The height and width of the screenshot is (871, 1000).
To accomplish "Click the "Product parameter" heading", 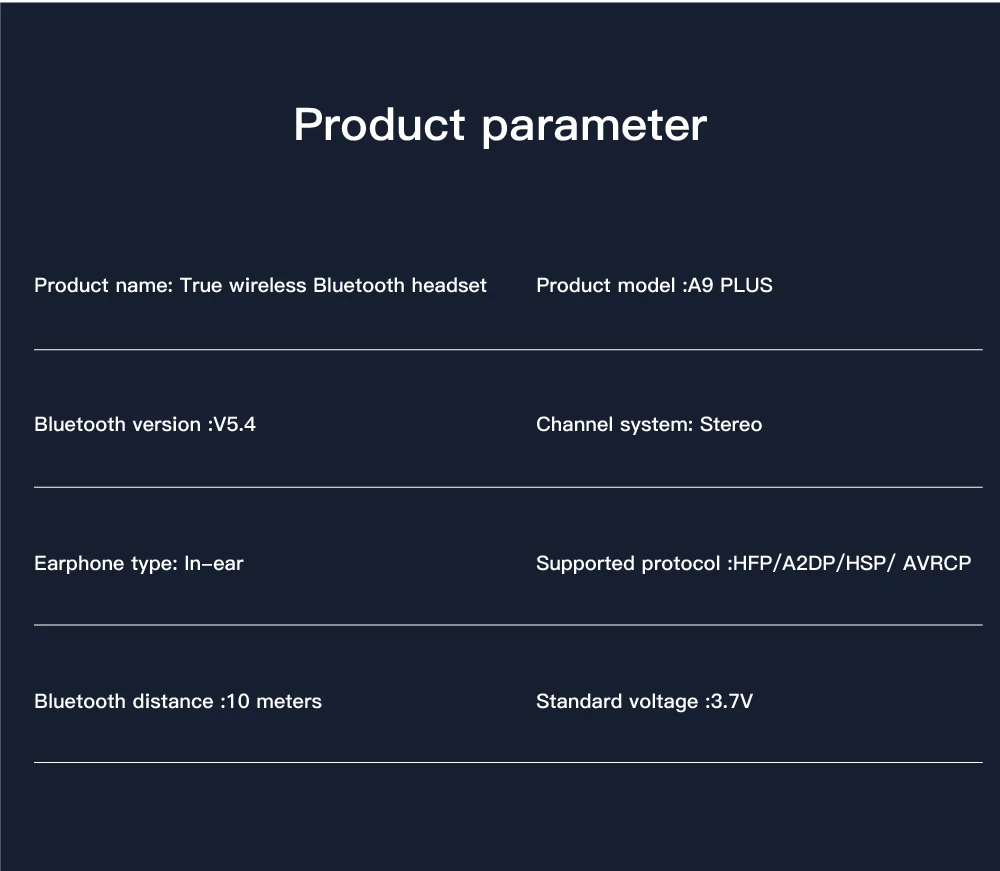I will tap(500, 125).
